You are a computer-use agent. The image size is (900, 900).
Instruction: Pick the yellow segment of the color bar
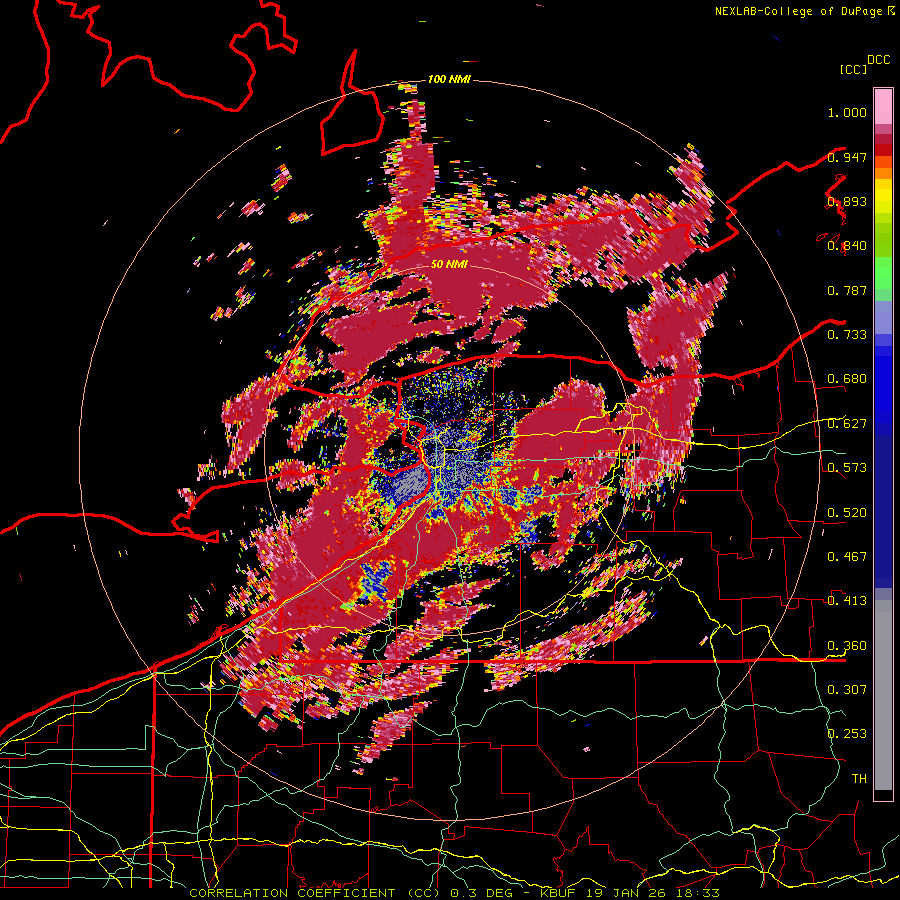point(883,196)
